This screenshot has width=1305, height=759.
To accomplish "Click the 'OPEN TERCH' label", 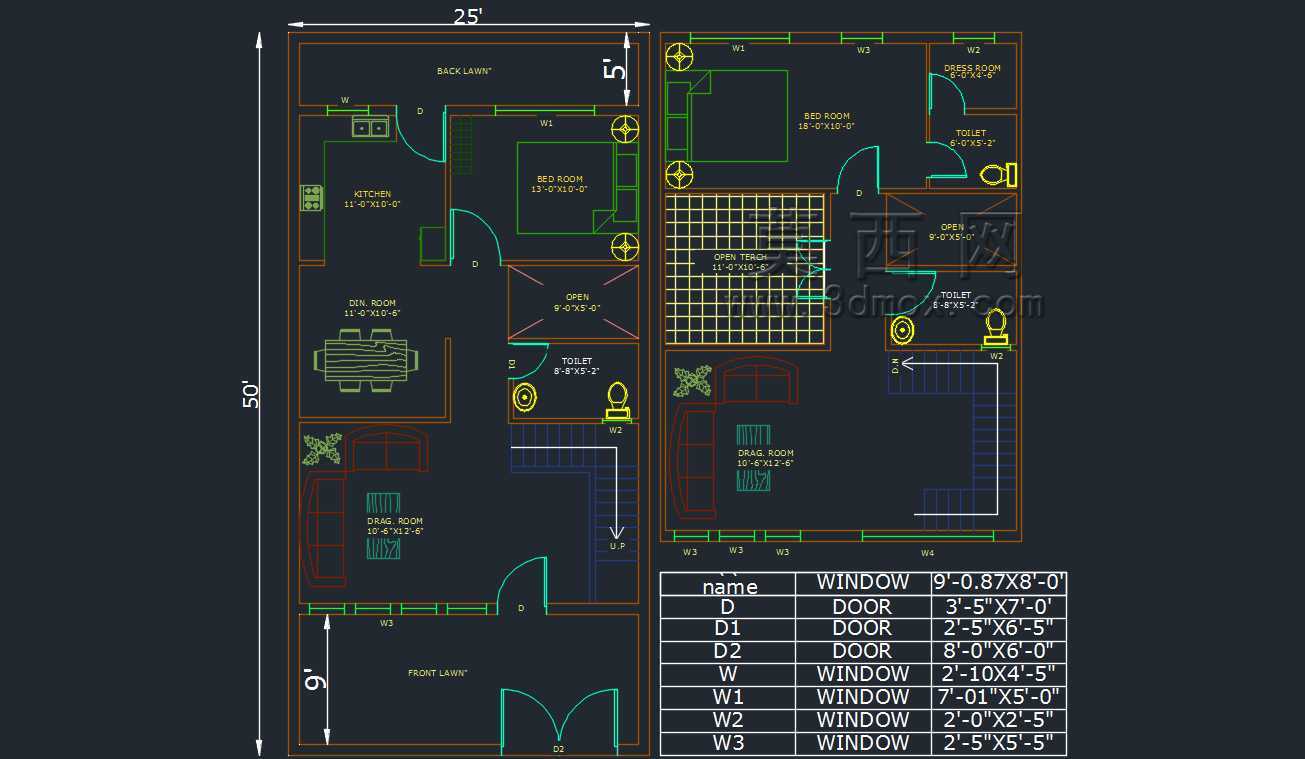I will coord(740,257).
